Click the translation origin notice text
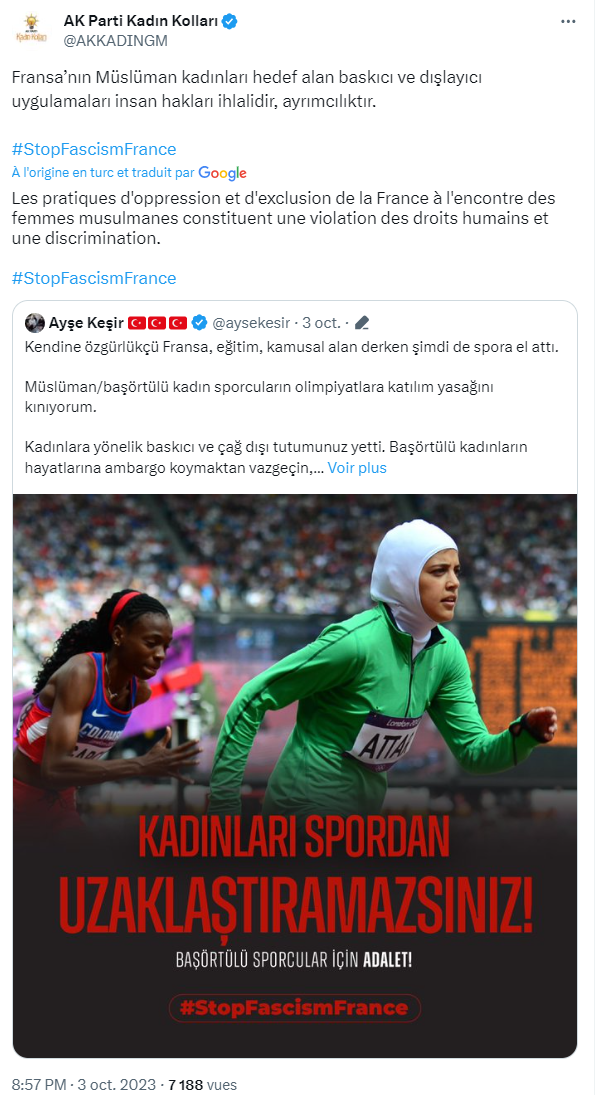 tap(103, 172)
